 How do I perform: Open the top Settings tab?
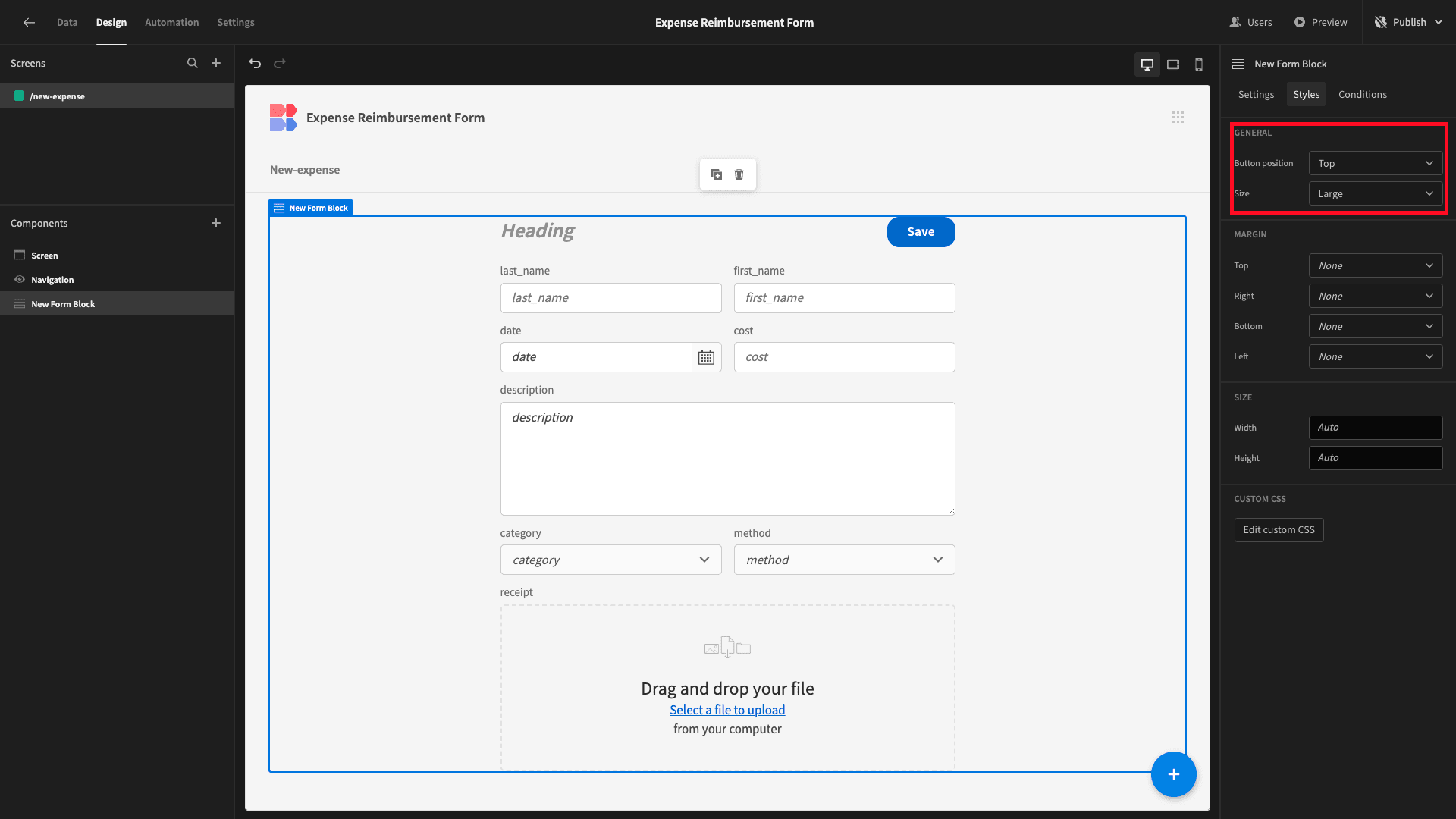(x=236, y=22)
